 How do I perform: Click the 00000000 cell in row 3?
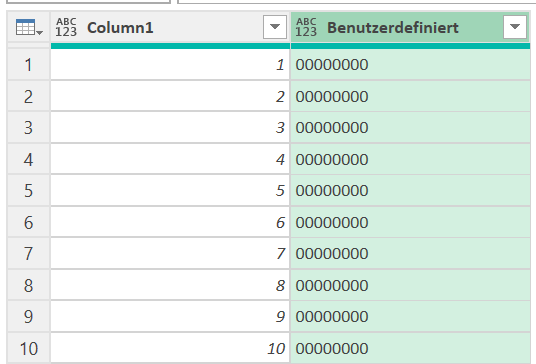pyautogui.click(x=410, y=127)
